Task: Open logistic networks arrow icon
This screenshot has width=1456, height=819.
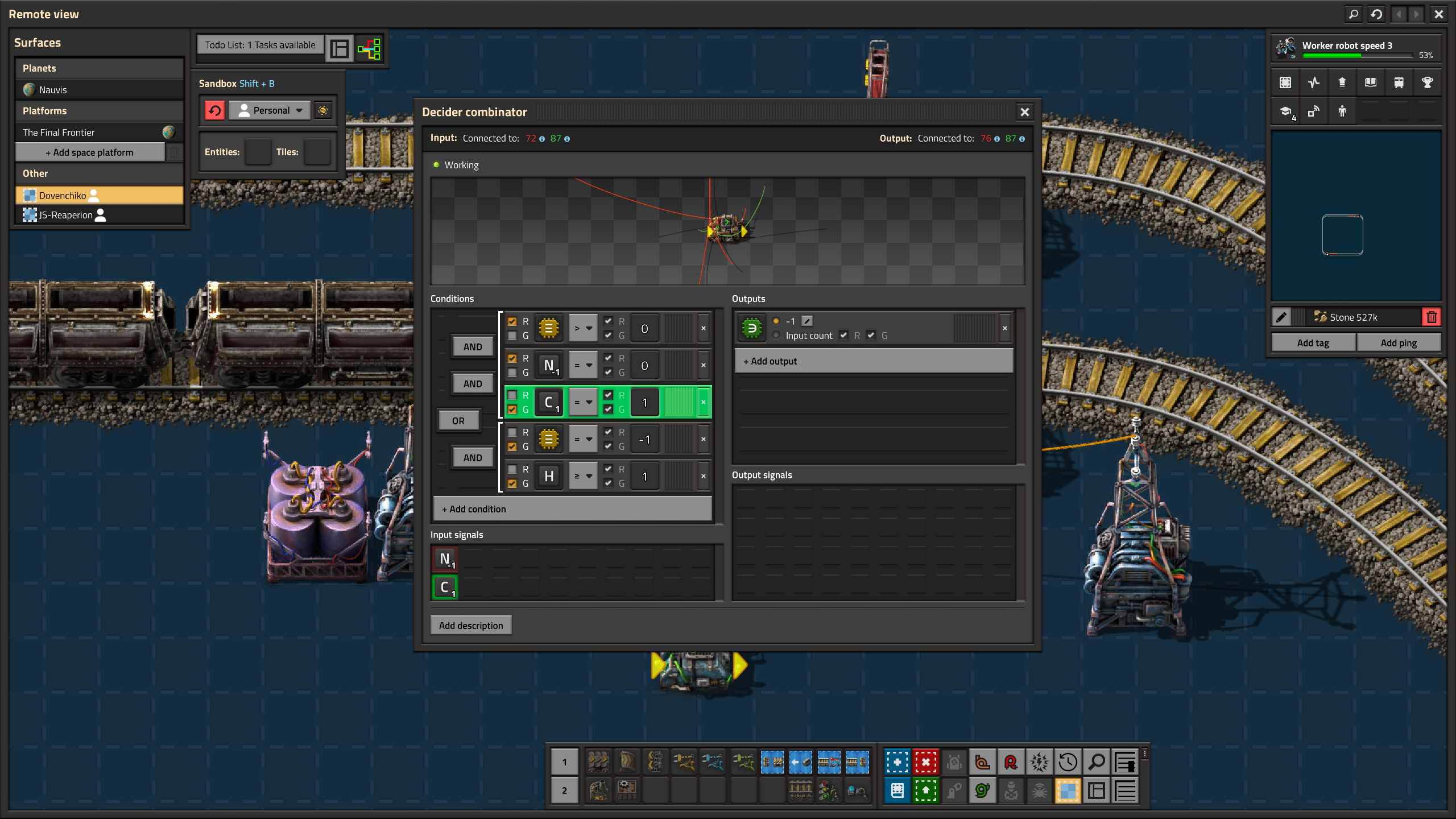Action: tap(1342, 82)
